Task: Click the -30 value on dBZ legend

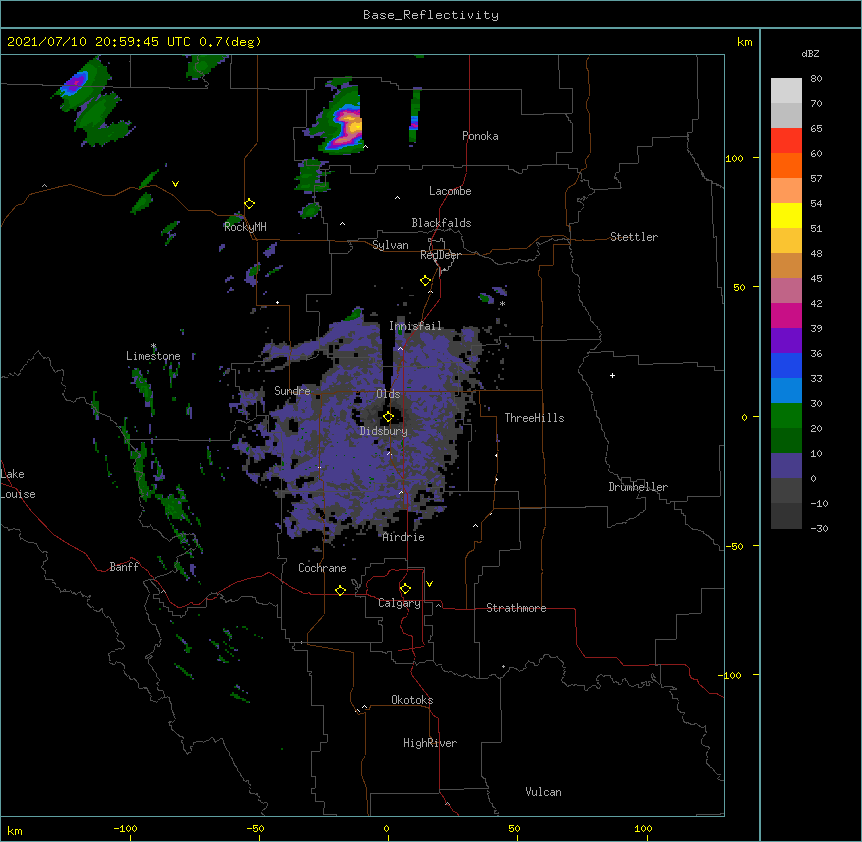Action: tap(819, 528)
